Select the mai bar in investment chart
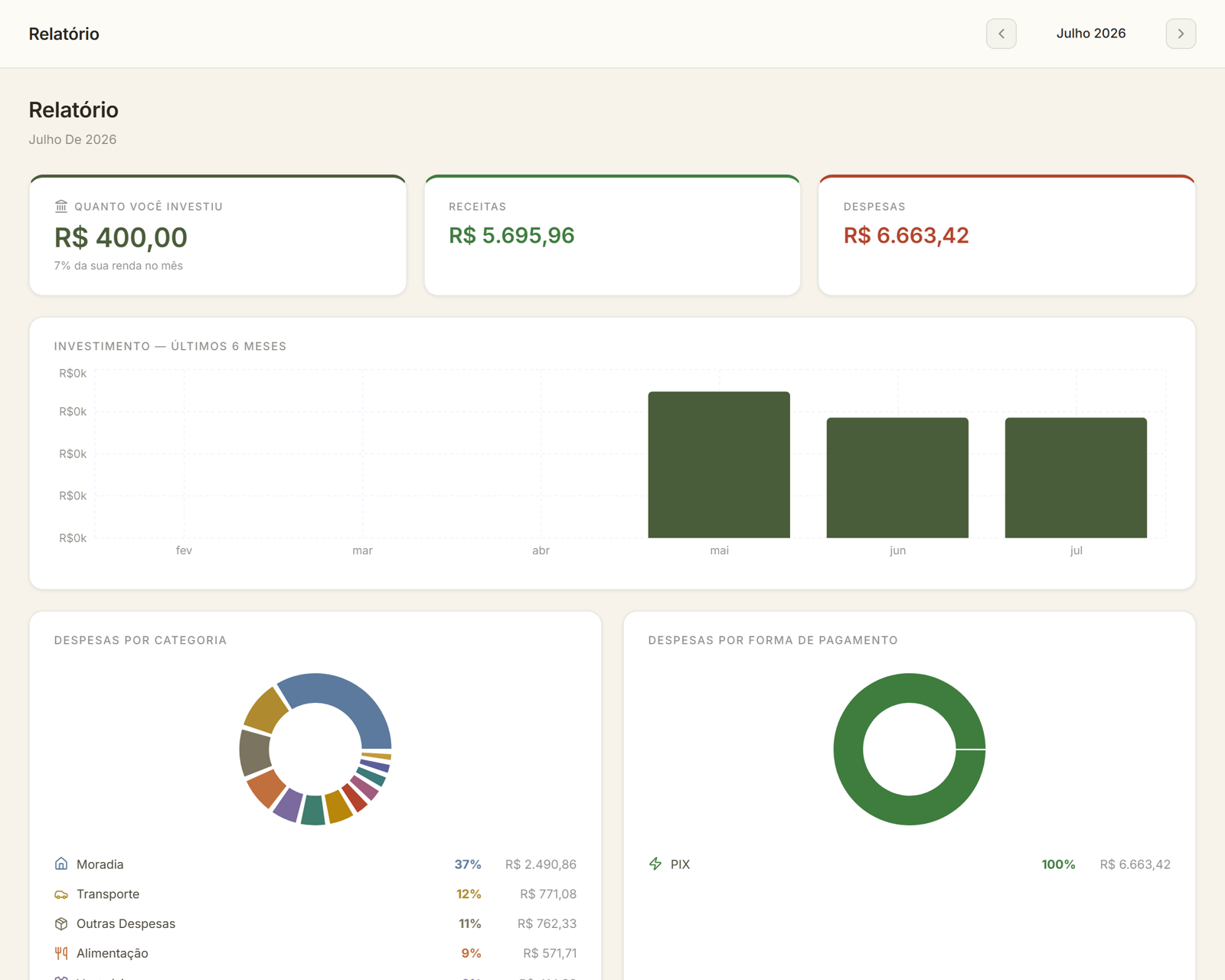The width and height of the screenshot is (1225, 980). coord(719,465)
